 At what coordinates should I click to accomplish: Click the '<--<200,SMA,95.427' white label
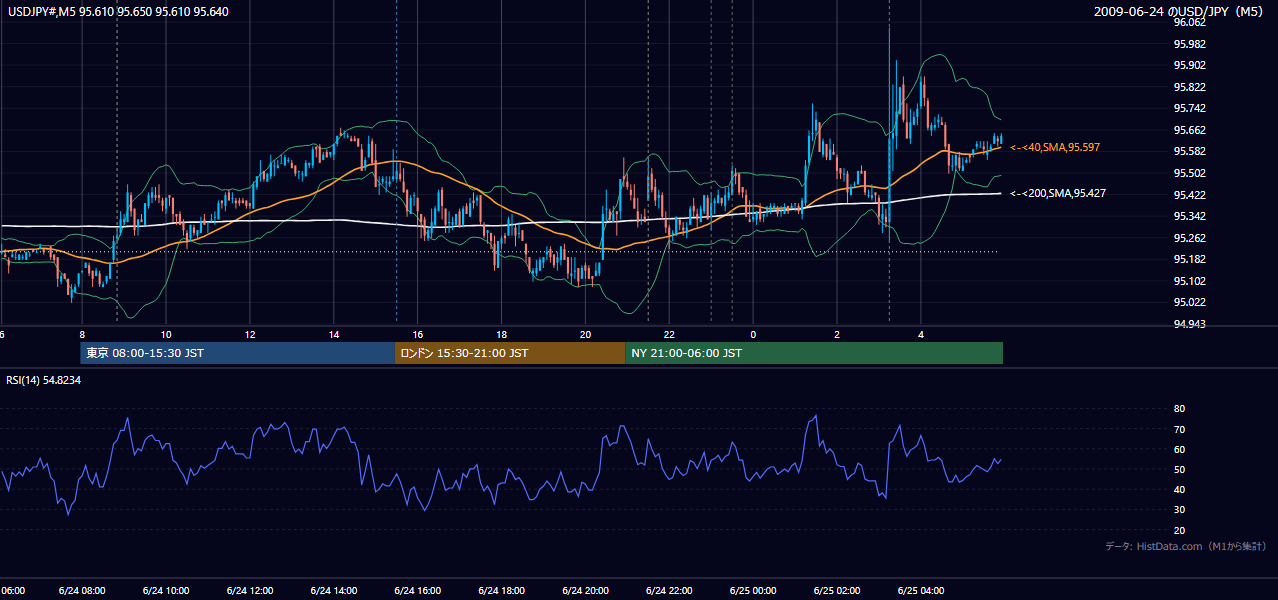point(1058,193)
